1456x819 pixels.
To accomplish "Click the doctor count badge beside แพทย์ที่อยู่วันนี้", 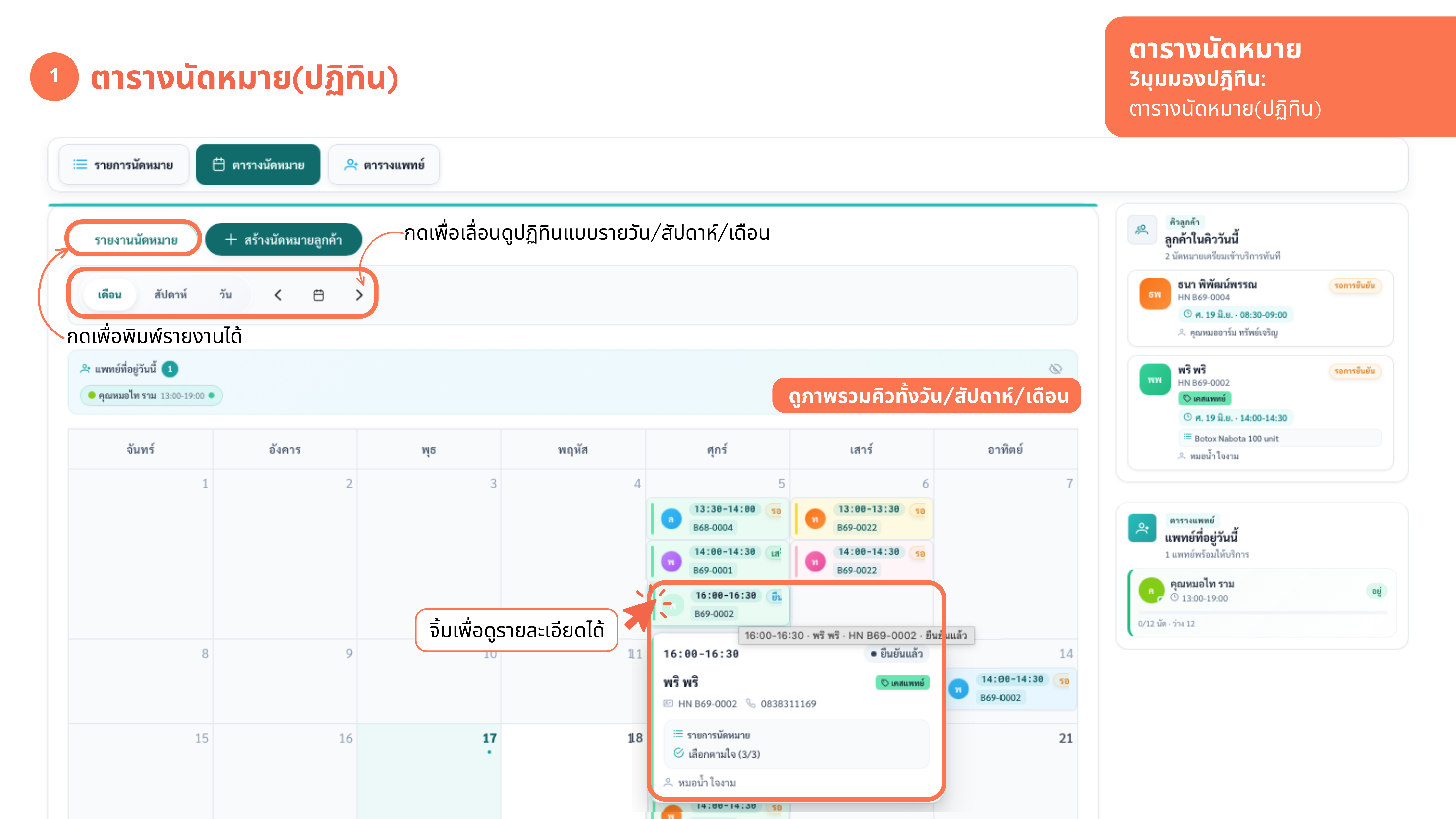I will (x=170, y=369).
